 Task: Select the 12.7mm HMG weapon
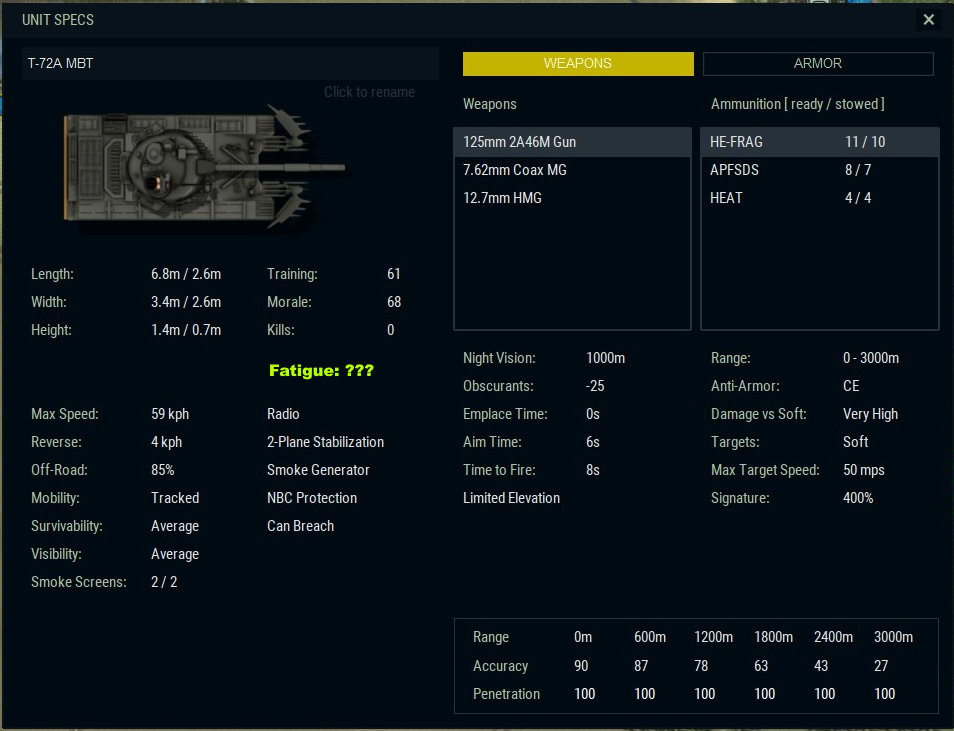tap(572, 198)
